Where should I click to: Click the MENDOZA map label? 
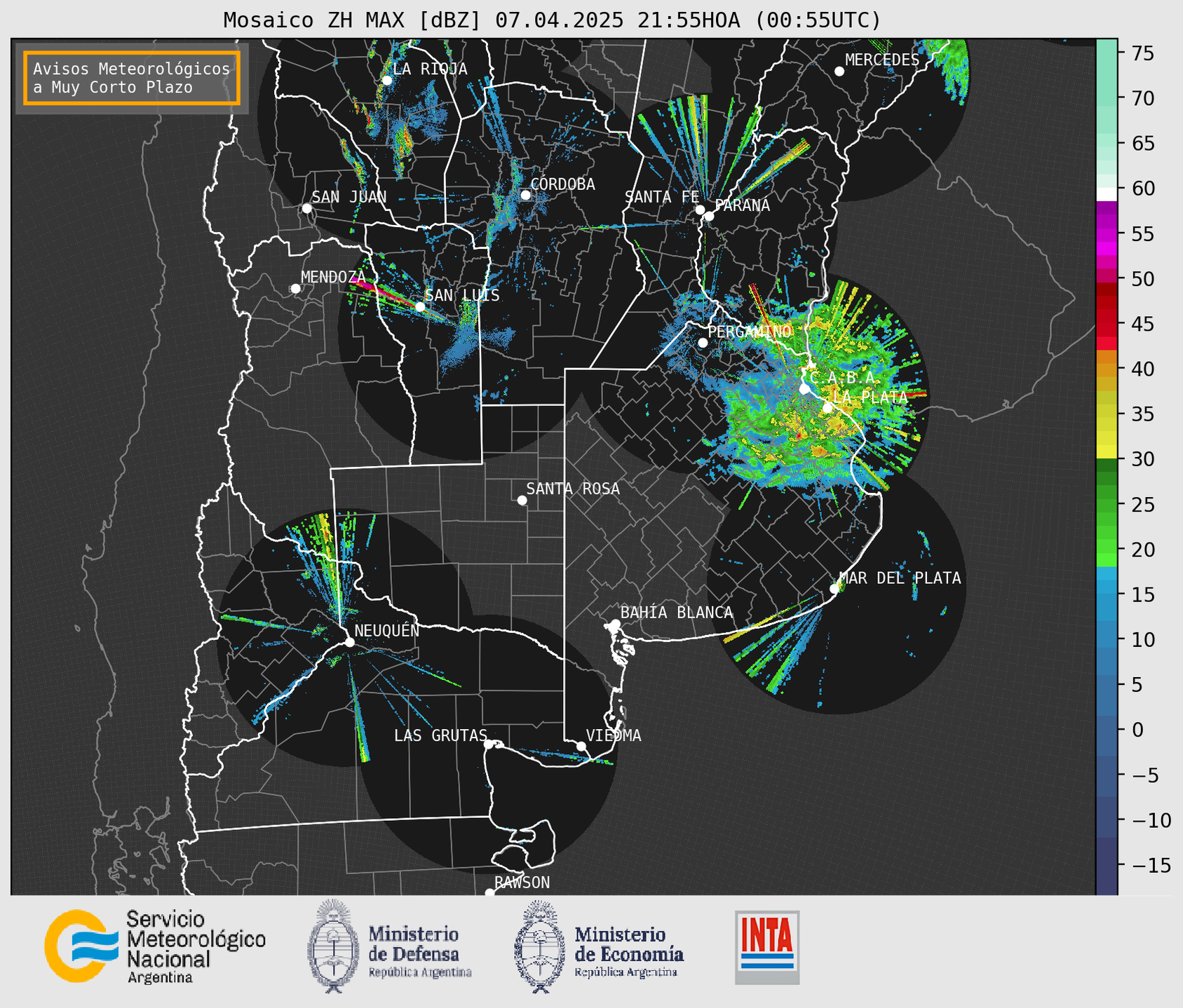tap(333, 277)
